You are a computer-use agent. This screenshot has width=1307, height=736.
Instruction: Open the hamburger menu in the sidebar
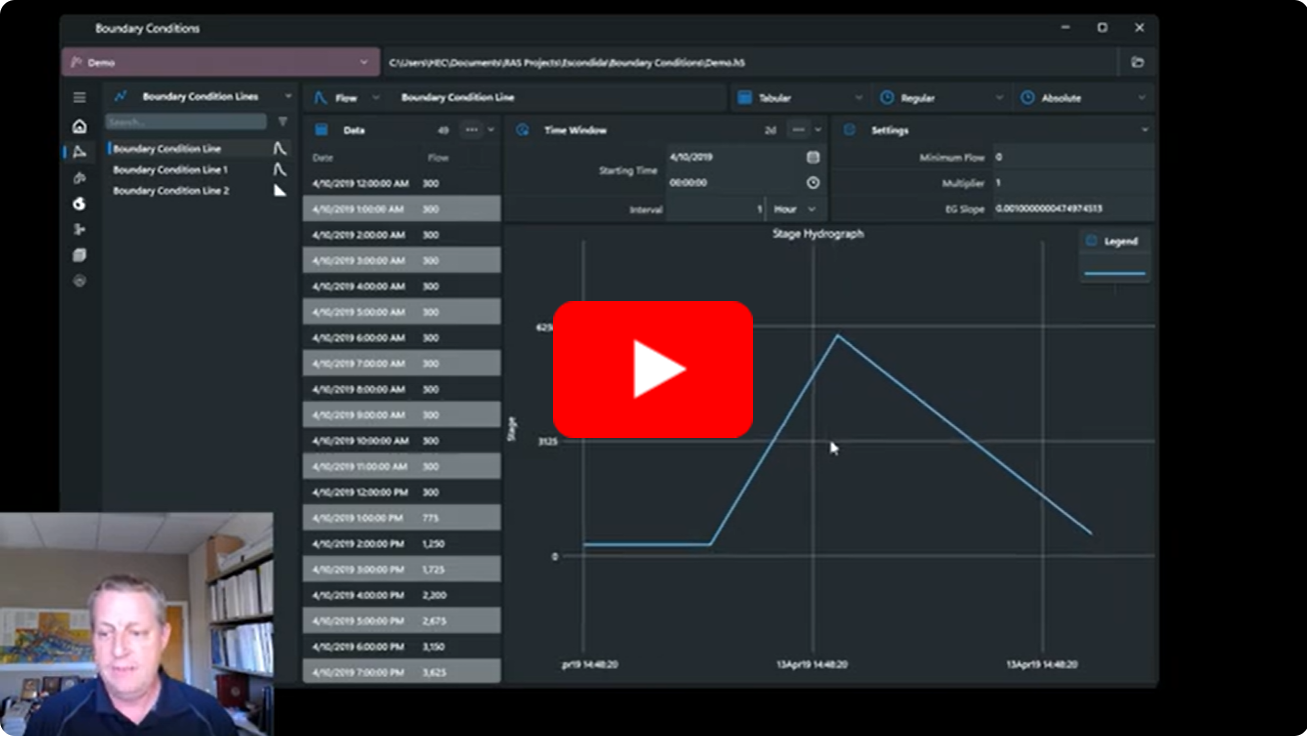[x=79, y=97]
